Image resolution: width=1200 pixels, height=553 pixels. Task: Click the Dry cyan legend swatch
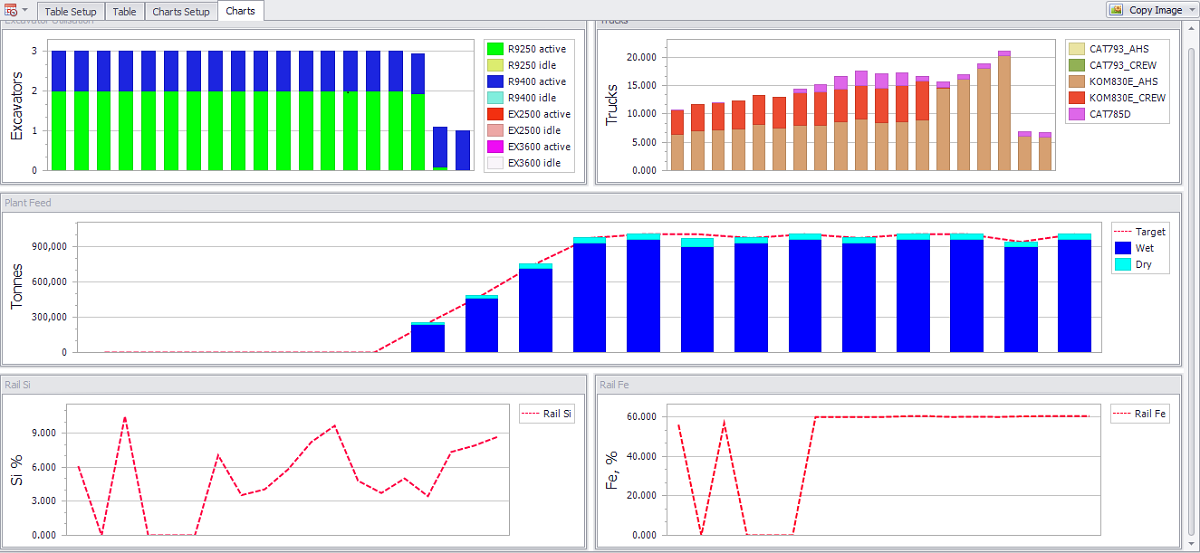1122,264
